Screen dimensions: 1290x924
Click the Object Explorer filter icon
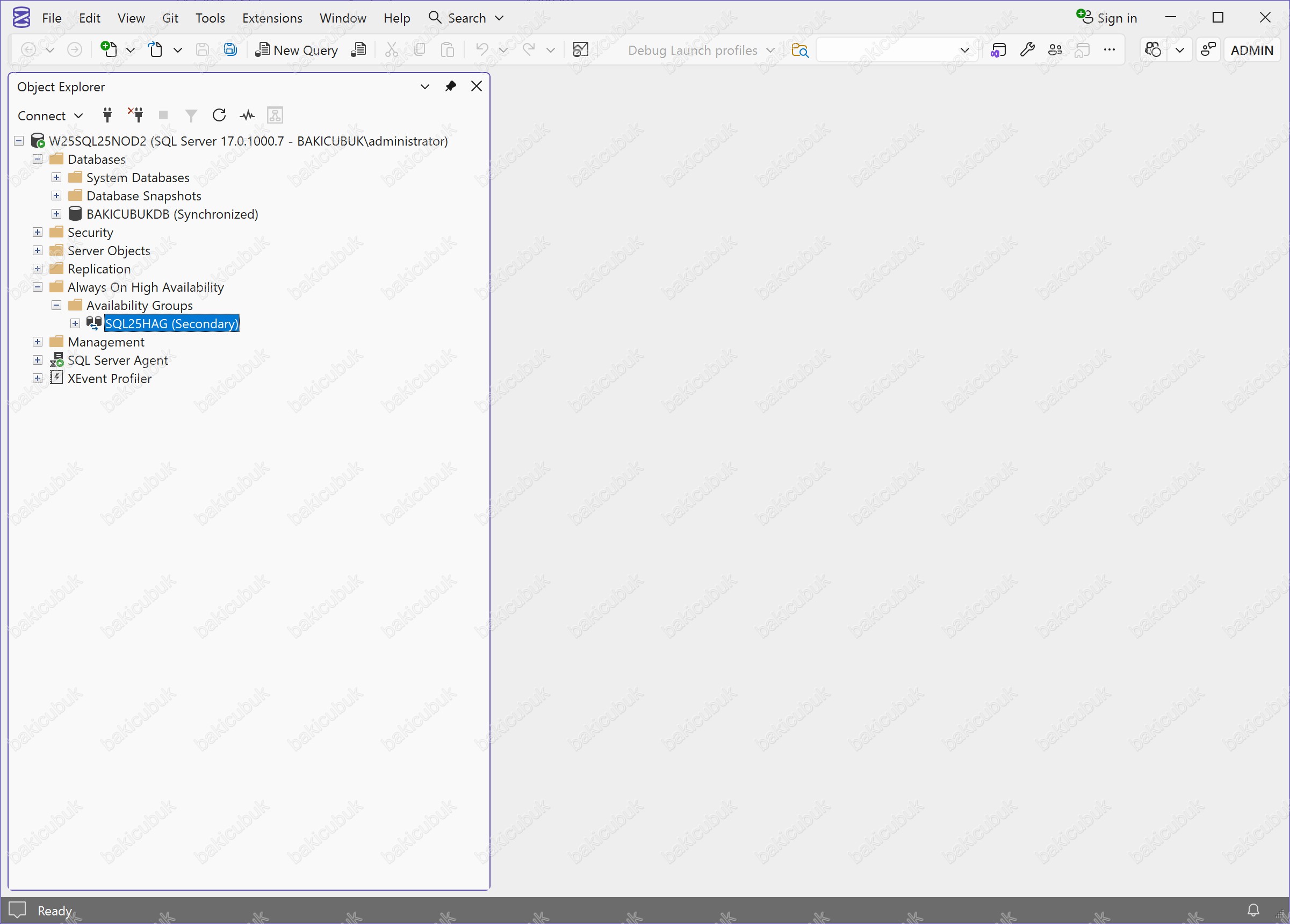tap(191, 115)
